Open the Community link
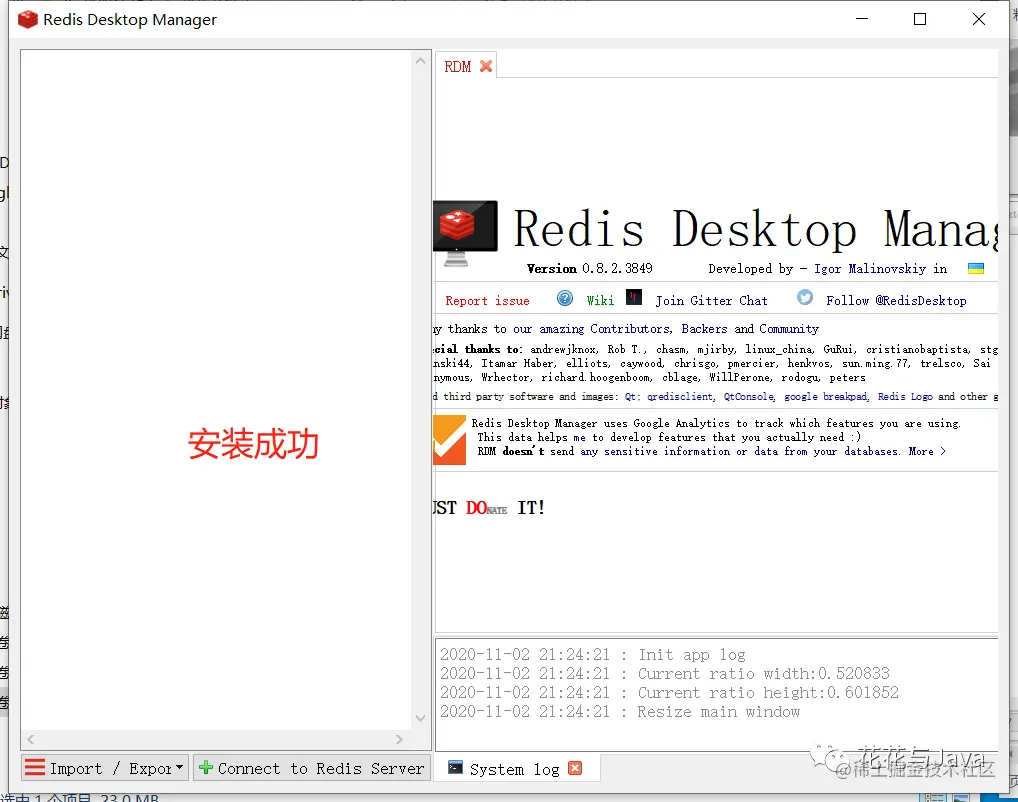The height and width of the screenshot is (802, 1018). (x=789, y=329)
